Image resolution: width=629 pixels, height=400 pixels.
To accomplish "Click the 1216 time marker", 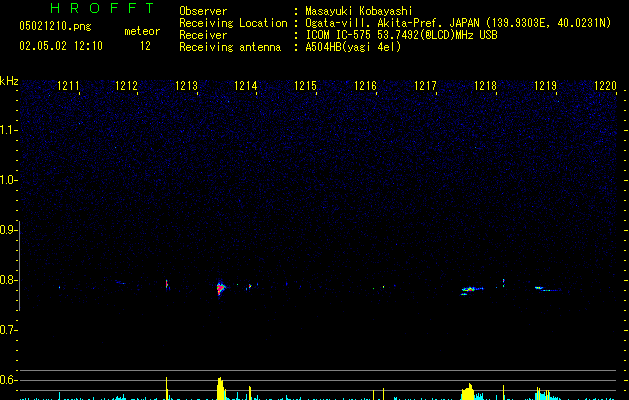I will [365, 86].
